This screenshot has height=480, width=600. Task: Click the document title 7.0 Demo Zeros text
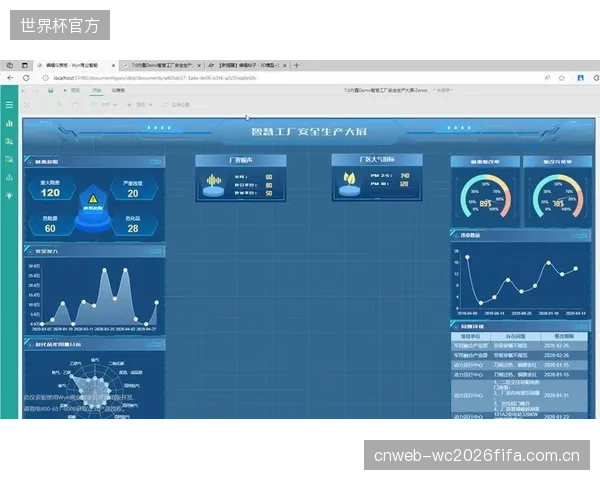(385, 90)
